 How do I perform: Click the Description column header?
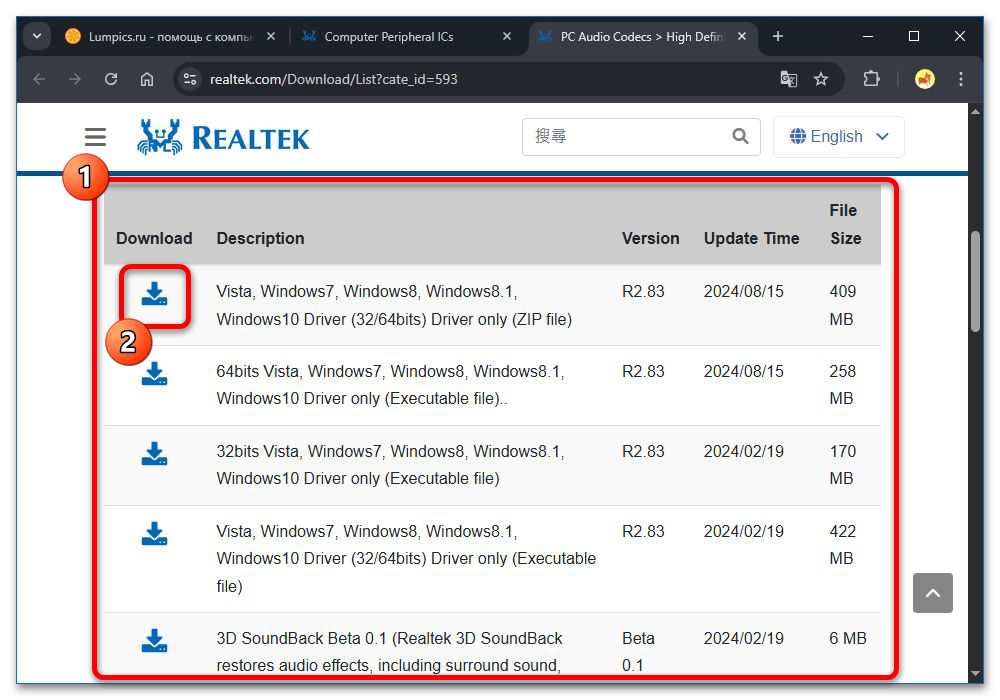(260, 238)
